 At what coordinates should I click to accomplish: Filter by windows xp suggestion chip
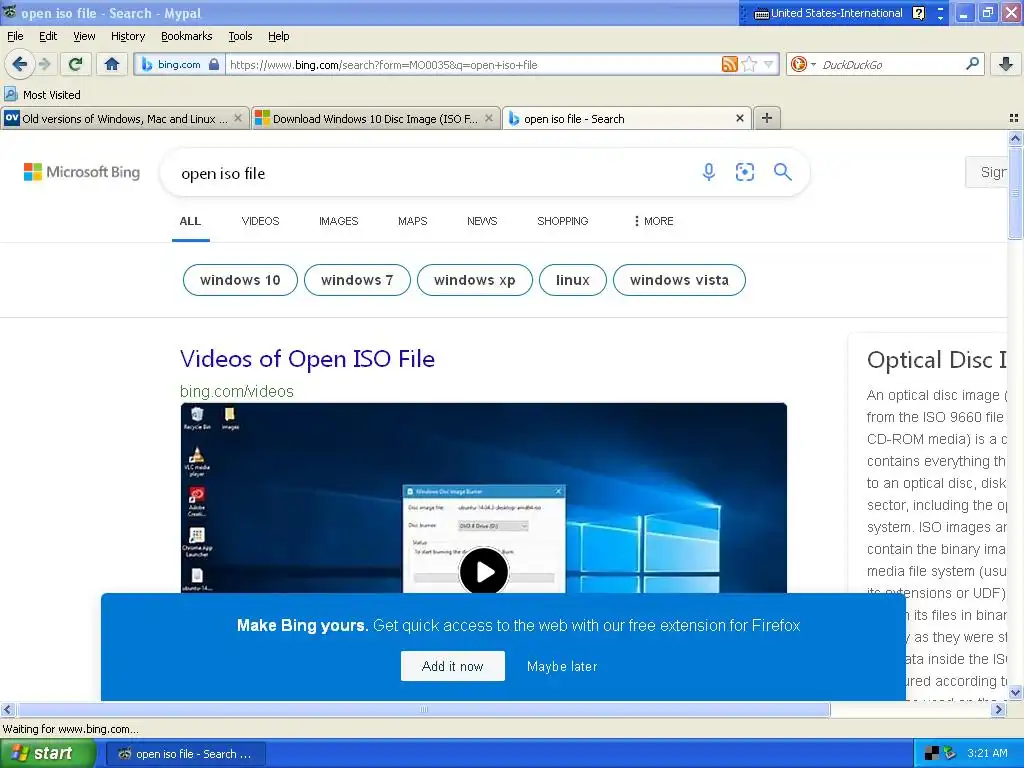[x=475, y=280]
